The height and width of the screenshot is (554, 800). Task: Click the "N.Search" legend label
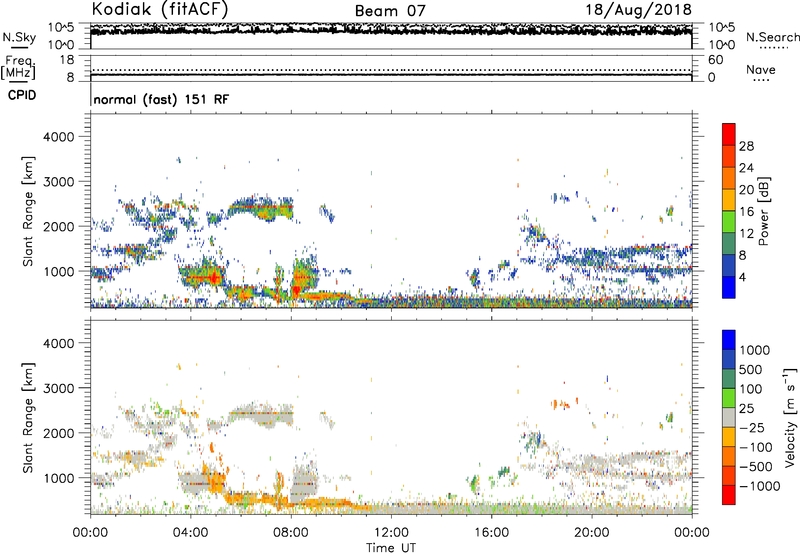(x=772, y=37)
